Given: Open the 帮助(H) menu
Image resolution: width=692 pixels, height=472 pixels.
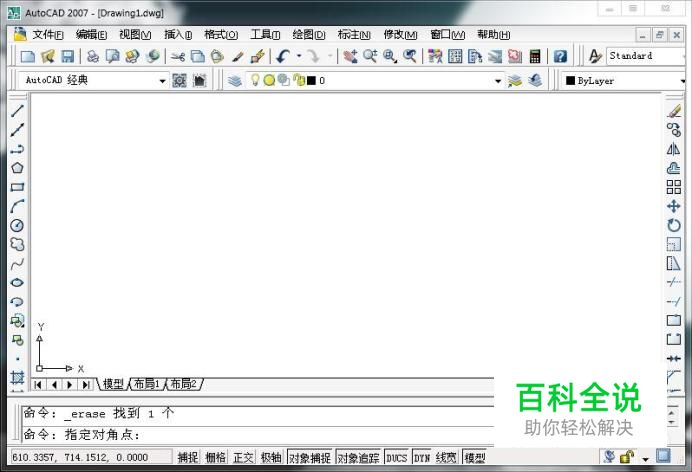Looking at the screenshot, I should tap(493, 34).
